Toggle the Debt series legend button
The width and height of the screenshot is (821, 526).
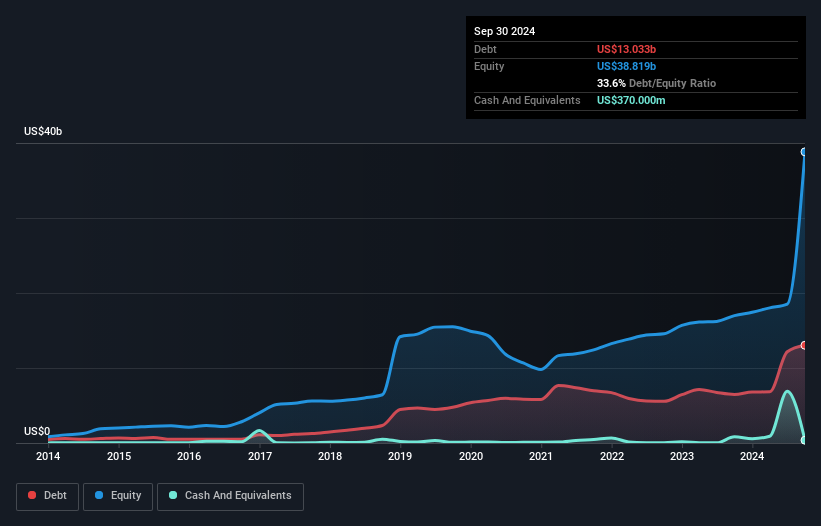(48, 496)
